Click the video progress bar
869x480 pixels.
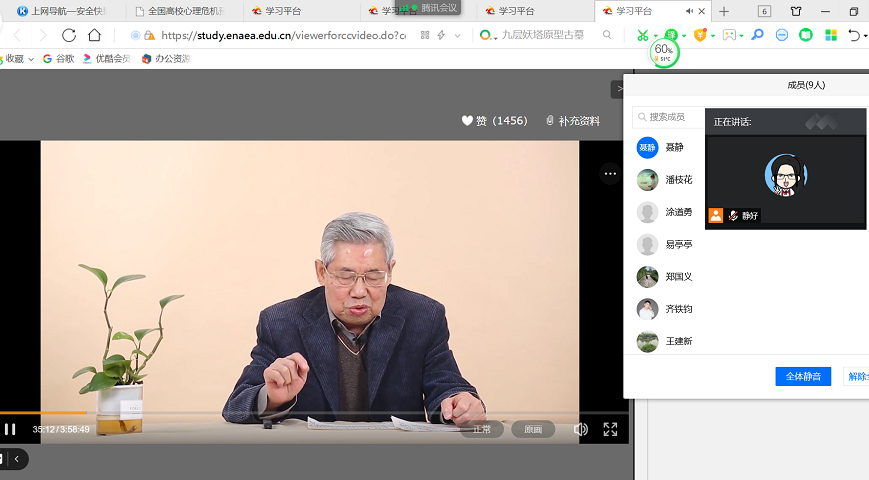(300, 412)
